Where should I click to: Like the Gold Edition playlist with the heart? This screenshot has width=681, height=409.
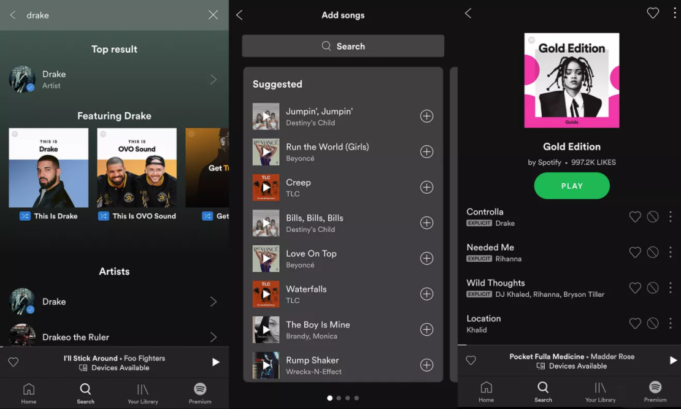pos(653,13)
